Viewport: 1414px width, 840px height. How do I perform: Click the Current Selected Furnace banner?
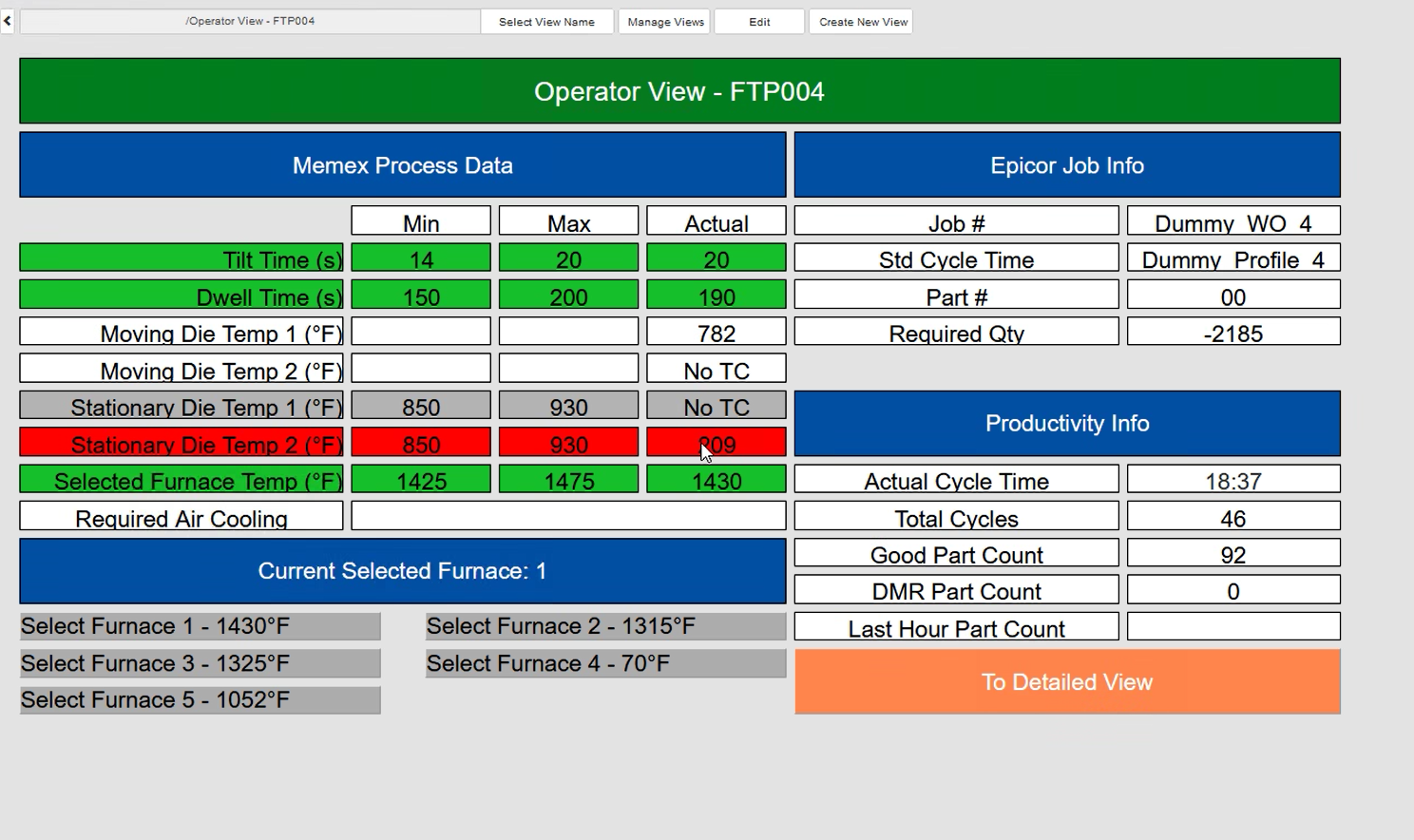click(402, 571)
